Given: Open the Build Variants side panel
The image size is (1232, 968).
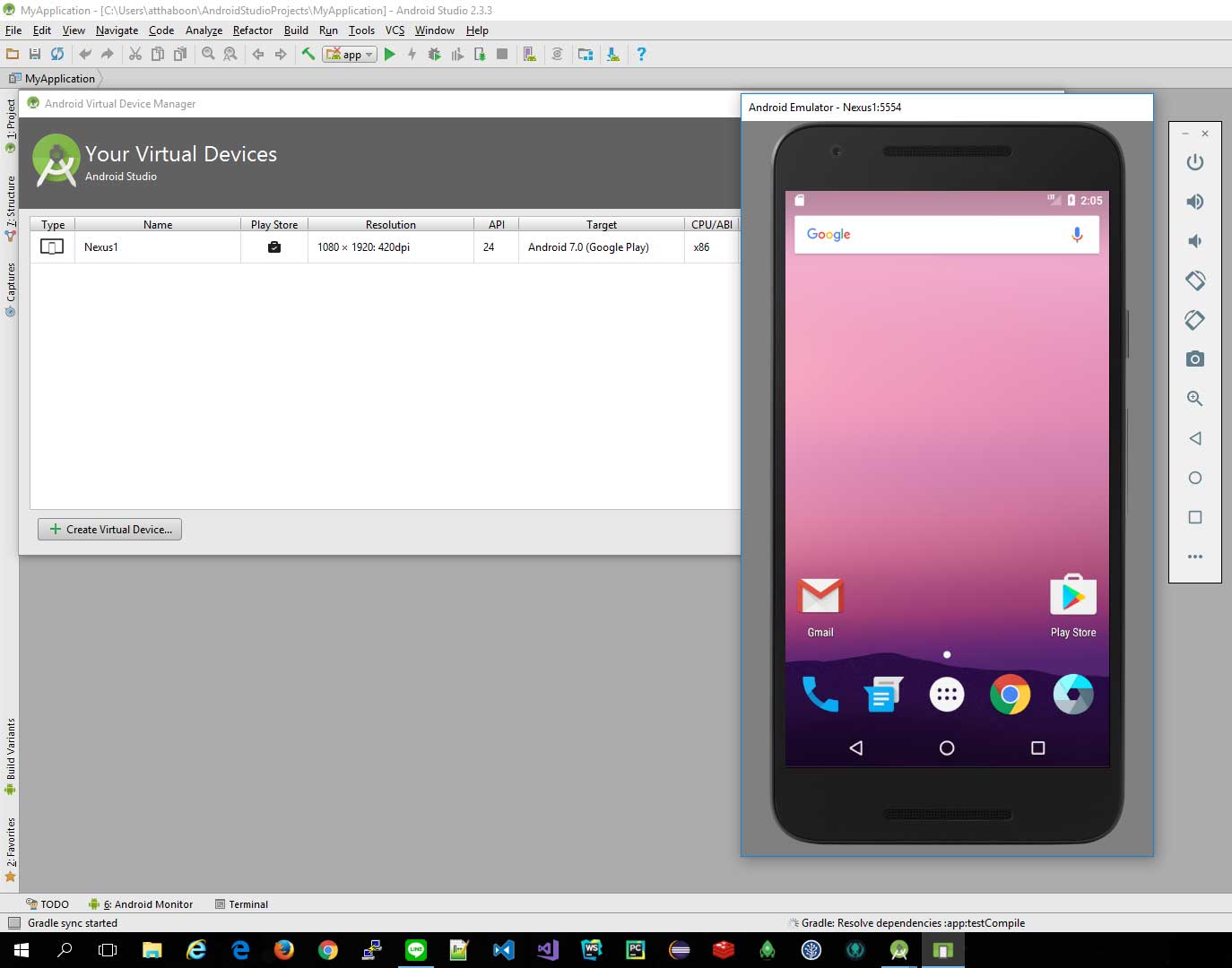Looking at the screenshot, I should (x=10, y=756).
